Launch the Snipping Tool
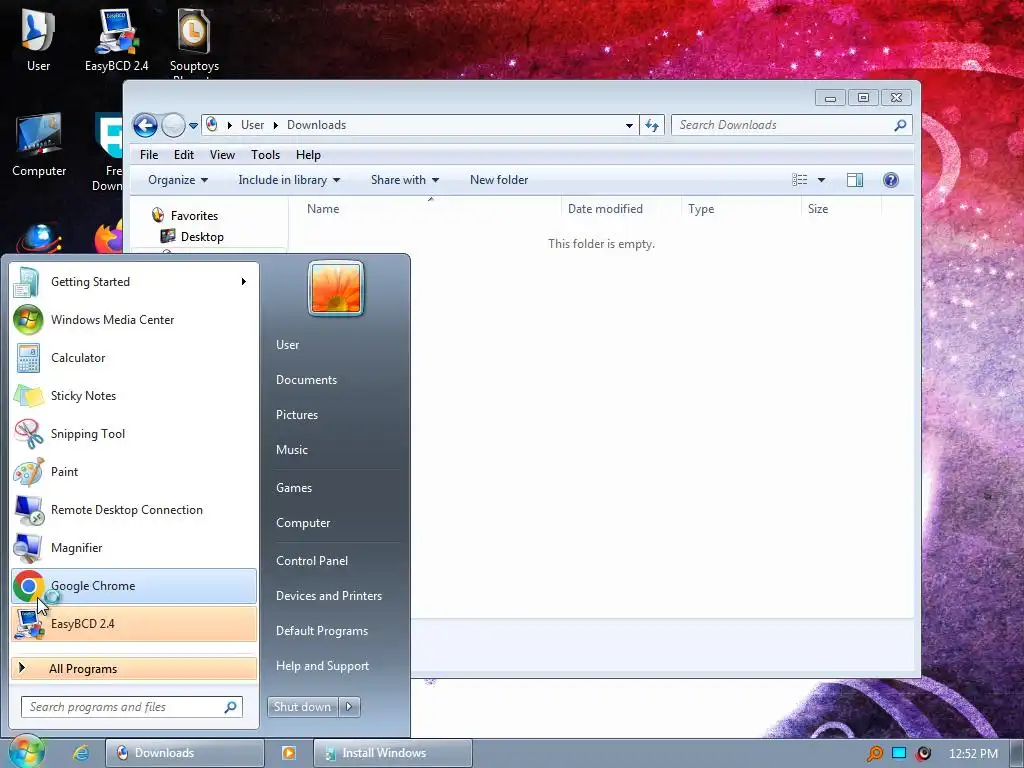 coord(133,434)
